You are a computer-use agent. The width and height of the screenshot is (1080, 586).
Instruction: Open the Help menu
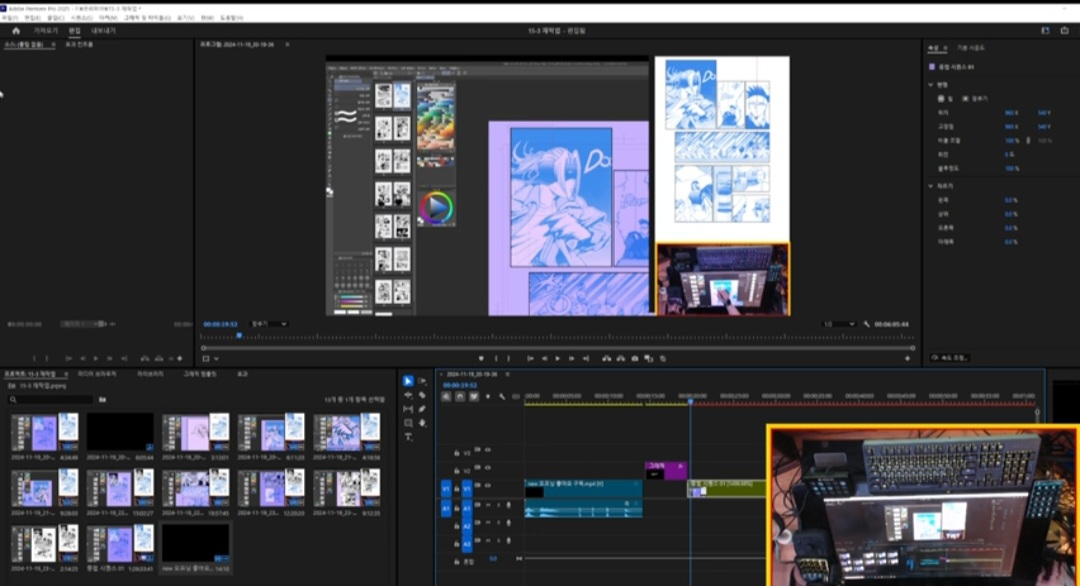coord(231,17)
